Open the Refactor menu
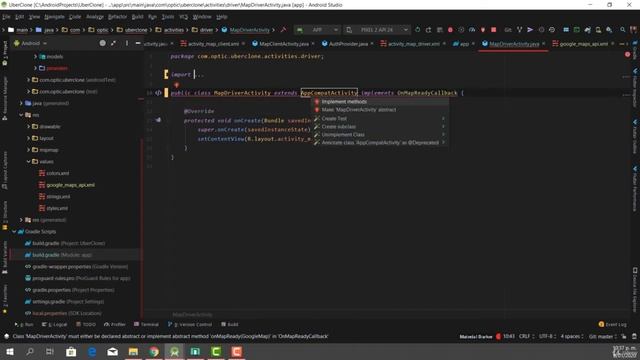The width and height of the screenshot is (640, 360). click(118, 17)
